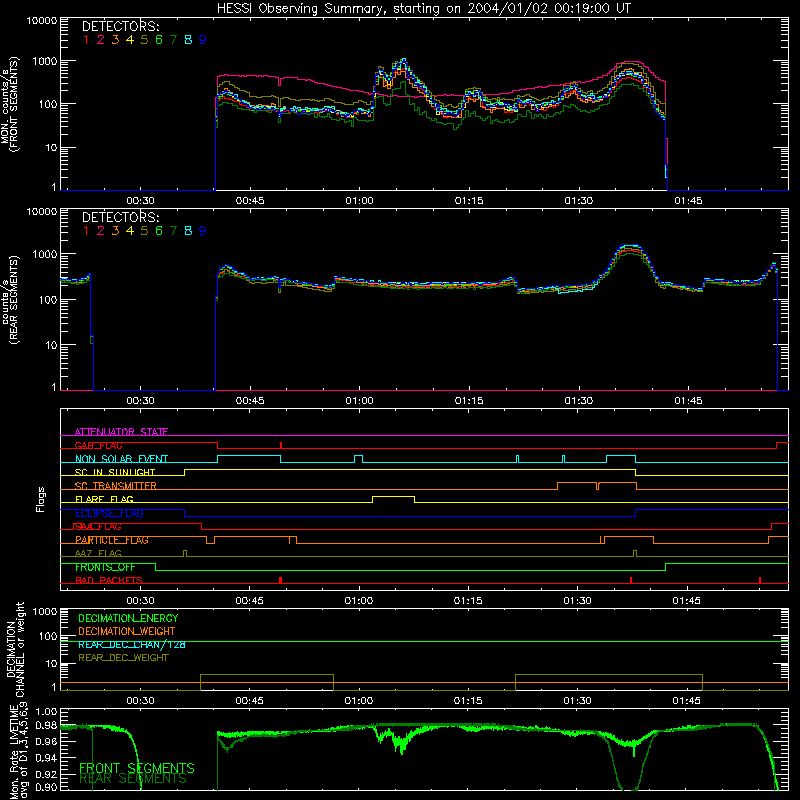Click the DECIMATION_ENERGY legend entry
The height and width of the screenshot is (800, 800).
(128, 618)
